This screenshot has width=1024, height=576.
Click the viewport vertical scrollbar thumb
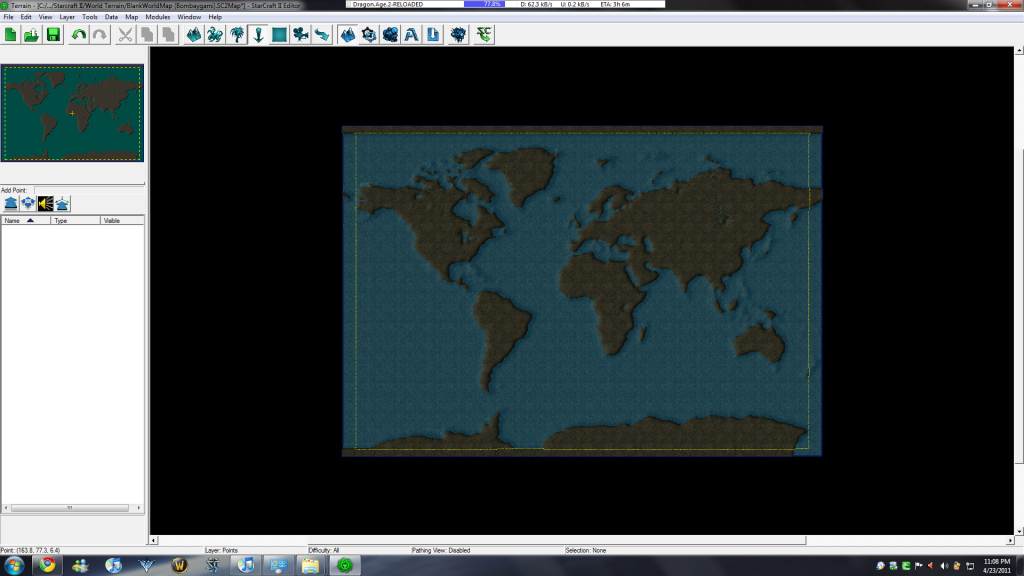click(1019, 306)
